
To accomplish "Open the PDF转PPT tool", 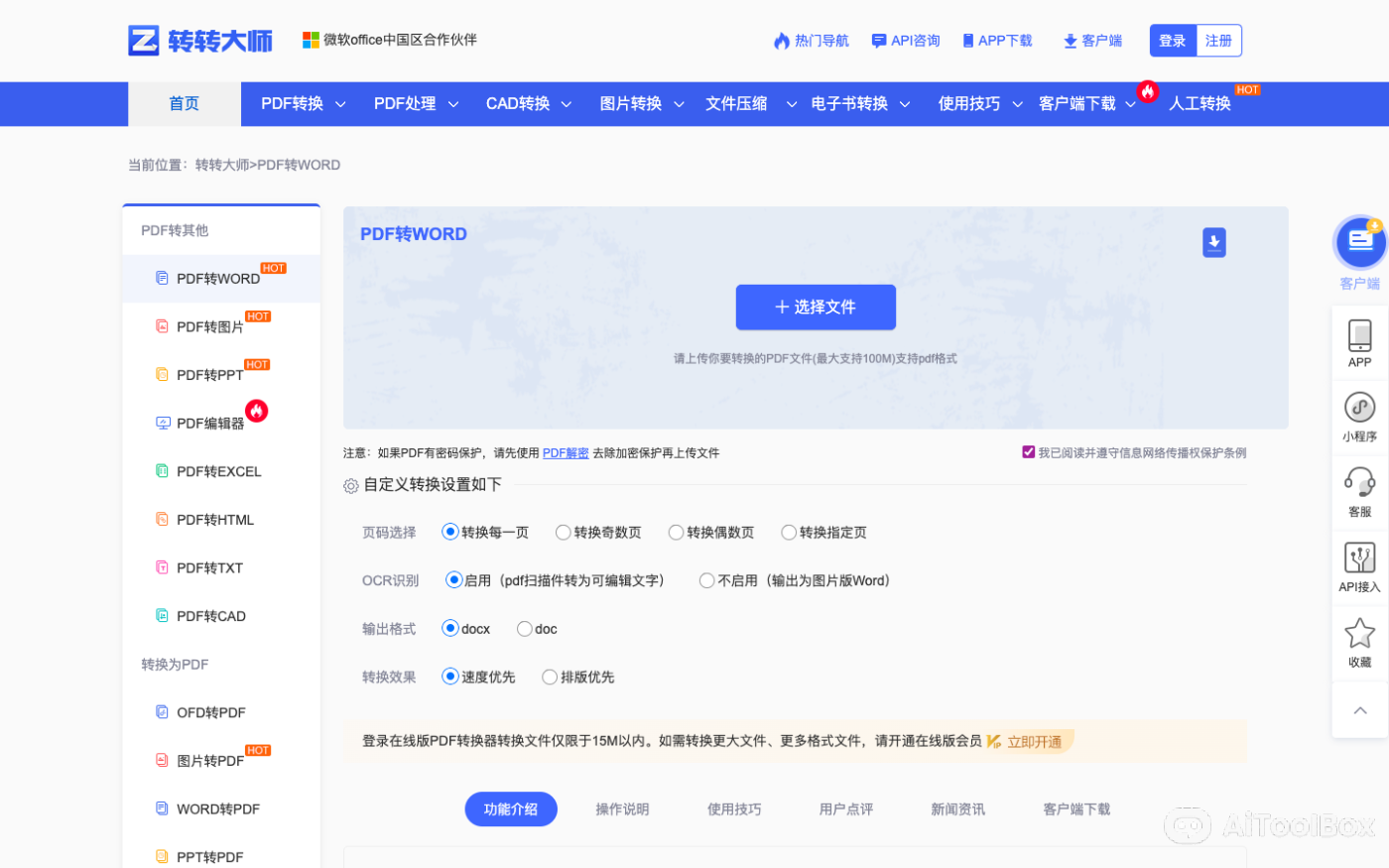I will (212, 374).
